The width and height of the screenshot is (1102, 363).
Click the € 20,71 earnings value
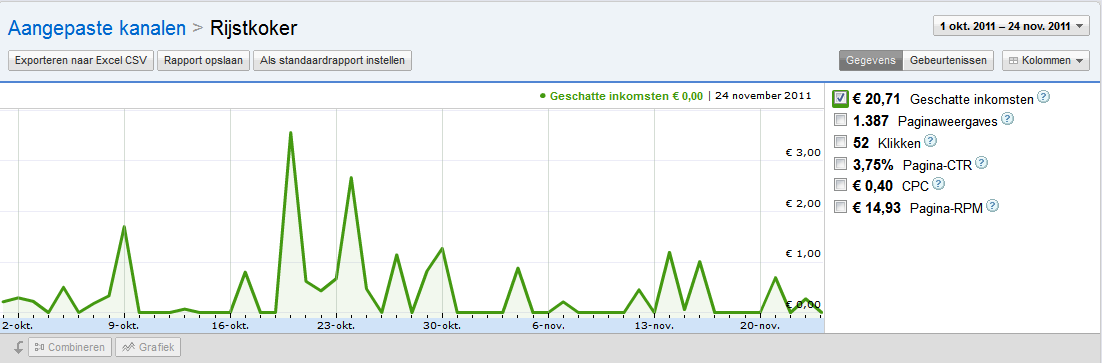[876, 98]
